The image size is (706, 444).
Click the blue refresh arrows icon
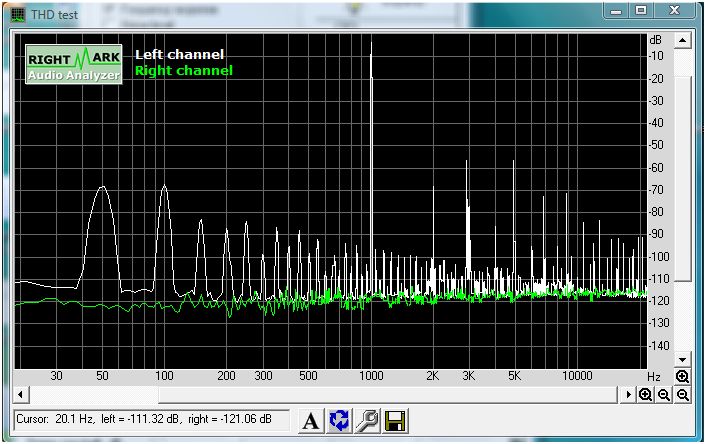click(339, 422)
